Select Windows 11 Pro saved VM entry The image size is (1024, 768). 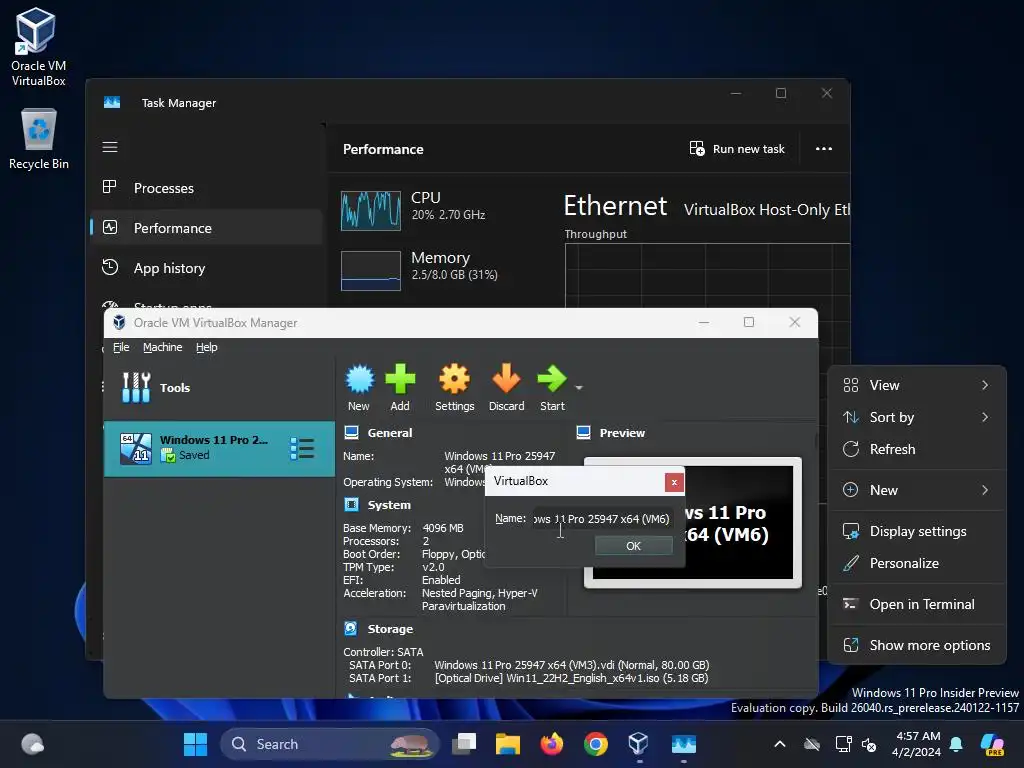(x=219, y=449)
